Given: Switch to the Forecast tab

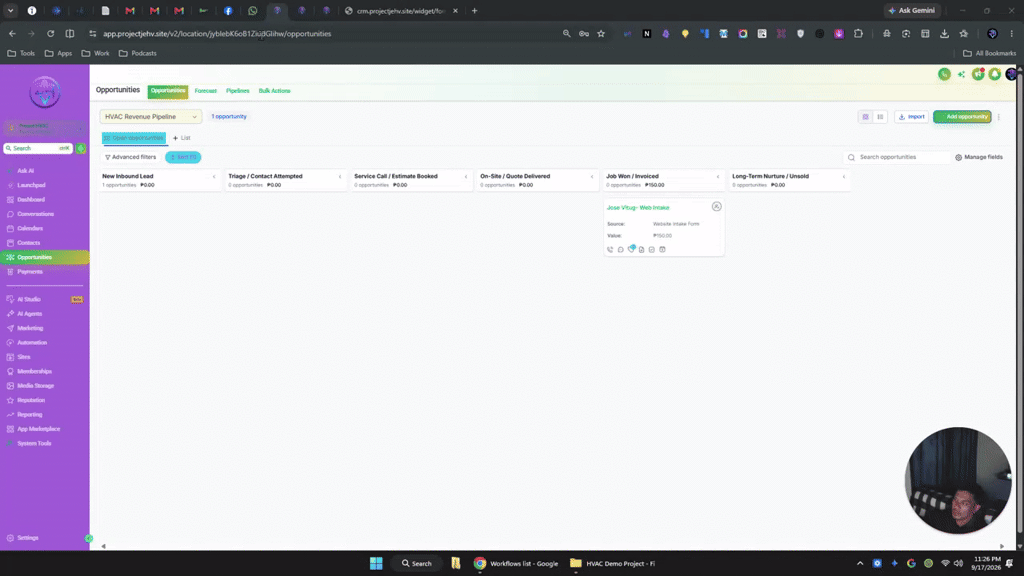Looking at the screenshot, I should pyautogui.click(x=205, y=91).
